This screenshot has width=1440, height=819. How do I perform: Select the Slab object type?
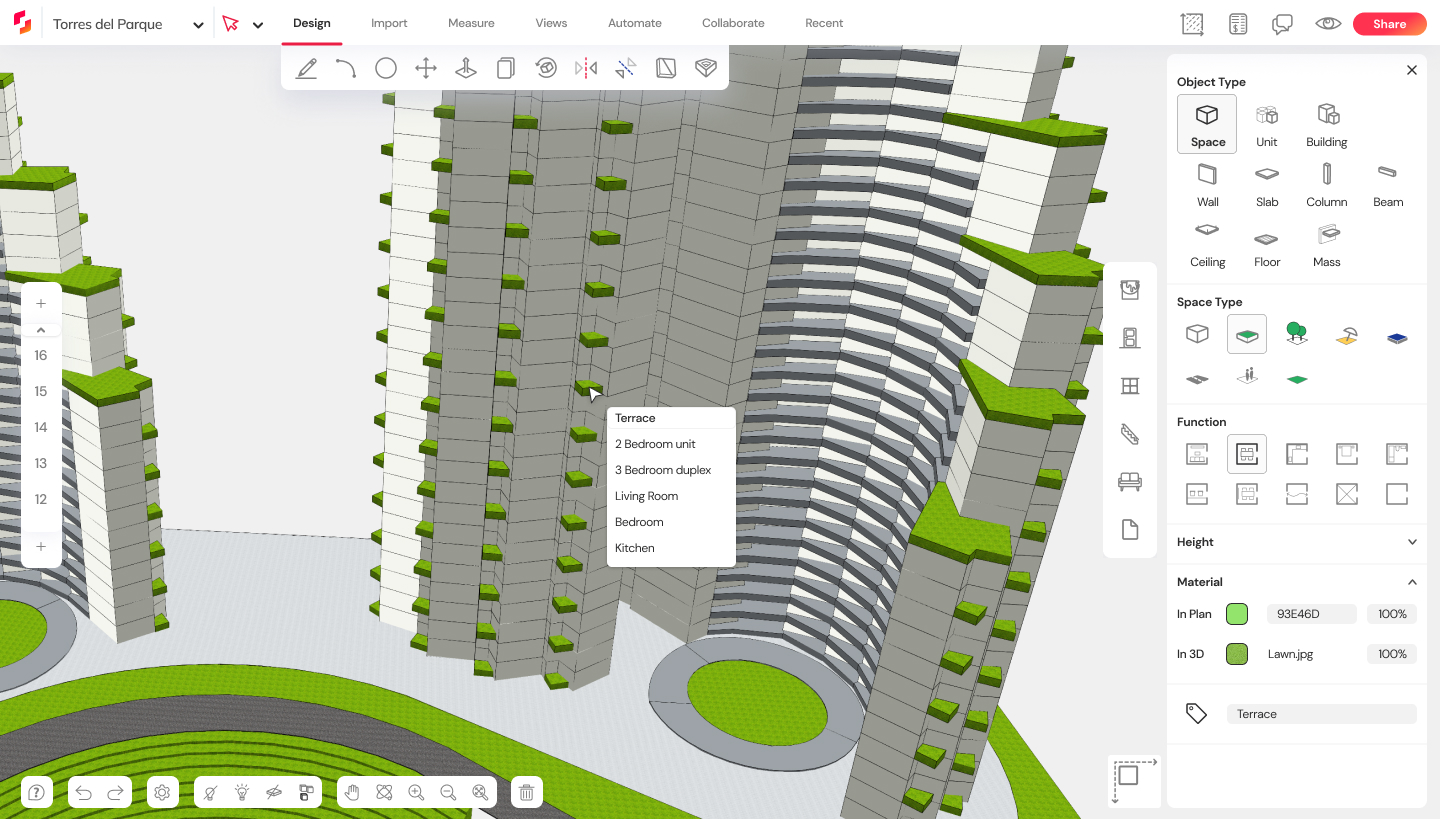click(1266, 184)
